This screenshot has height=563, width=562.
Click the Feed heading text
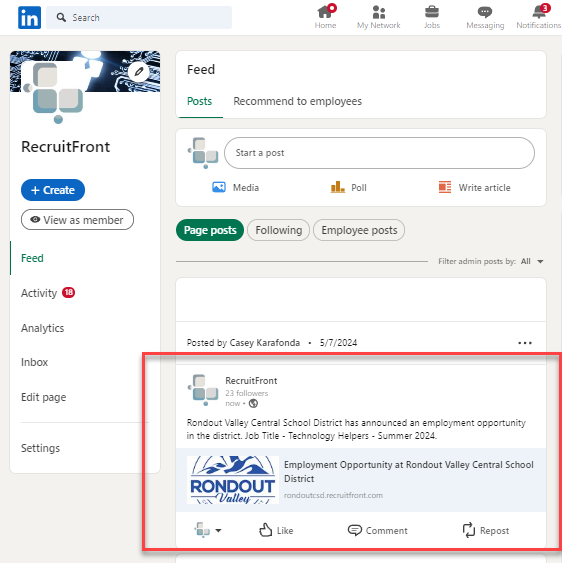click(x=201, y=70)
